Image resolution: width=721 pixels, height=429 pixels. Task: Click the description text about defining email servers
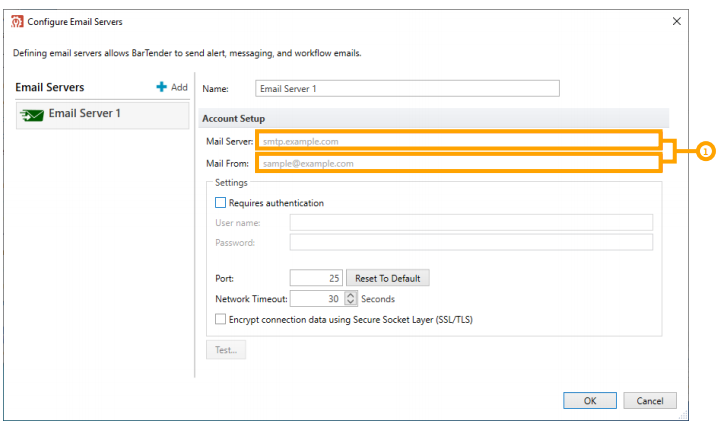pyautogui.click(x=187, y=53)
